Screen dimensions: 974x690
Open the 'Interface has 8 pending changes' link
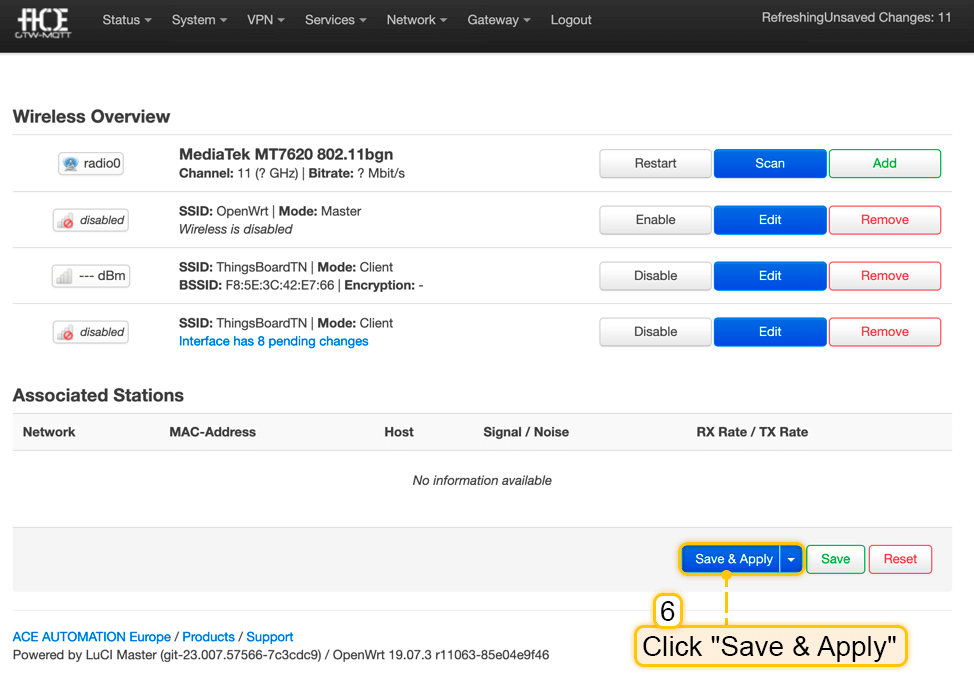click(x=273, y=342)
